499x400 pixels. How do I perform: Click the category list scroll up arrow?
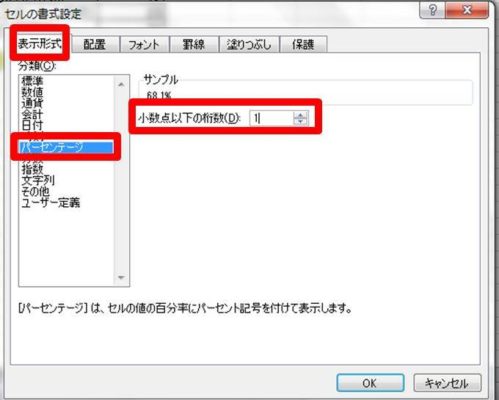pos(121,85)
